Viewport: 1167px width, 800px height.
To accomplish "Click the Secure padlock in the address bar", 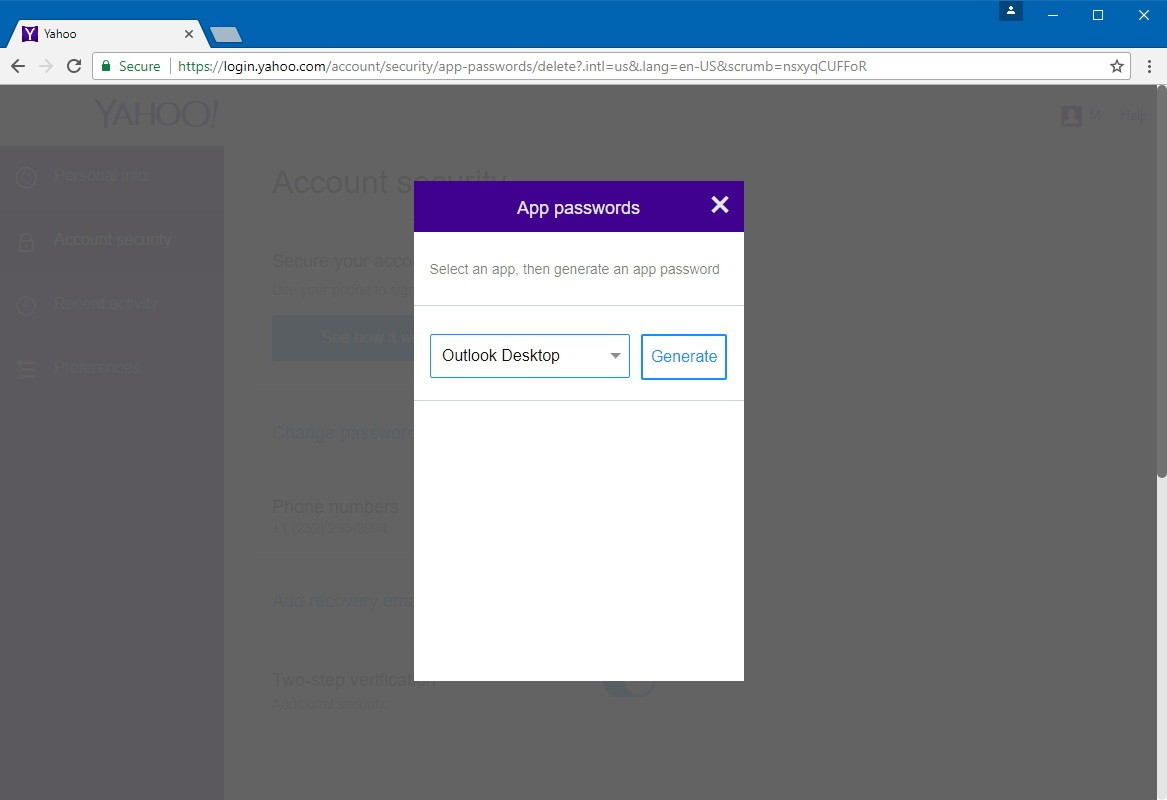I will pyautogui.click(x=106, y=66).
